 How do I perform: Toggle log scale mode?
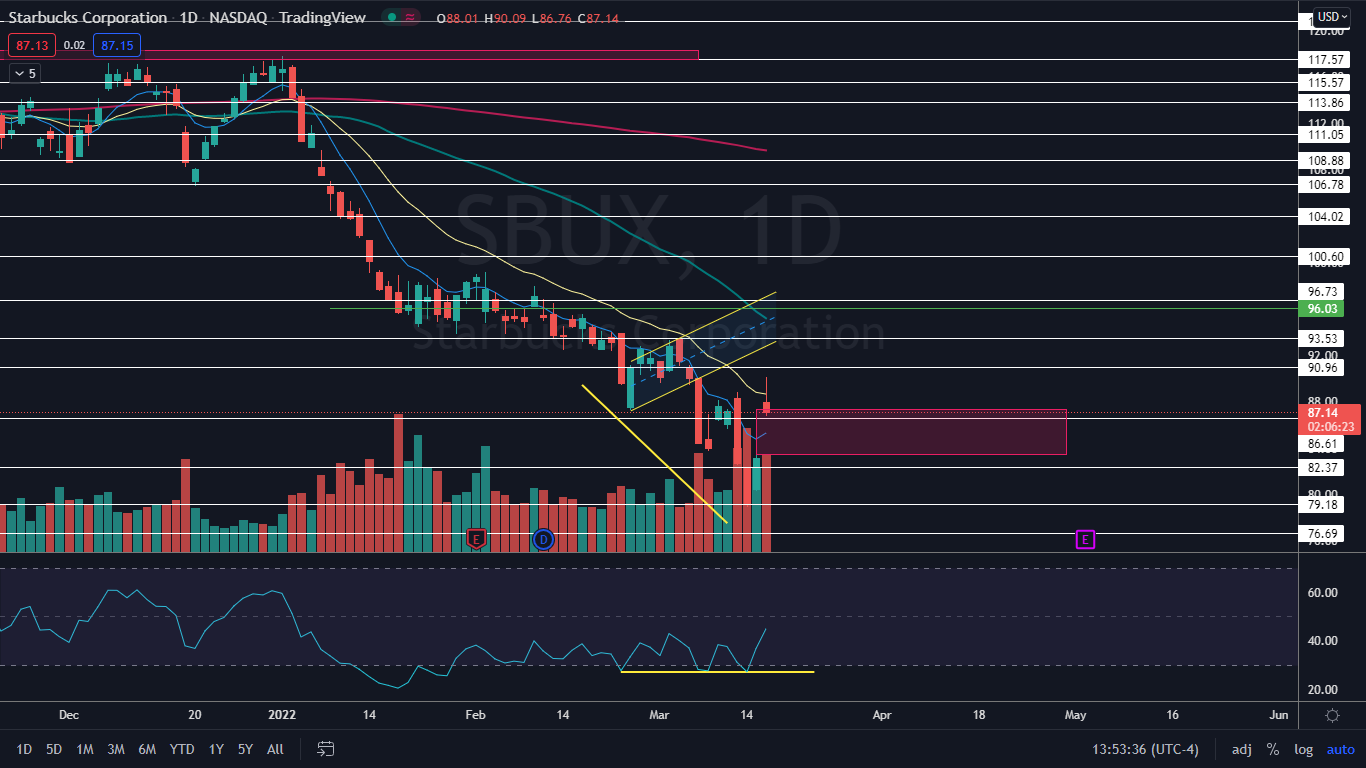[1303, 749]
